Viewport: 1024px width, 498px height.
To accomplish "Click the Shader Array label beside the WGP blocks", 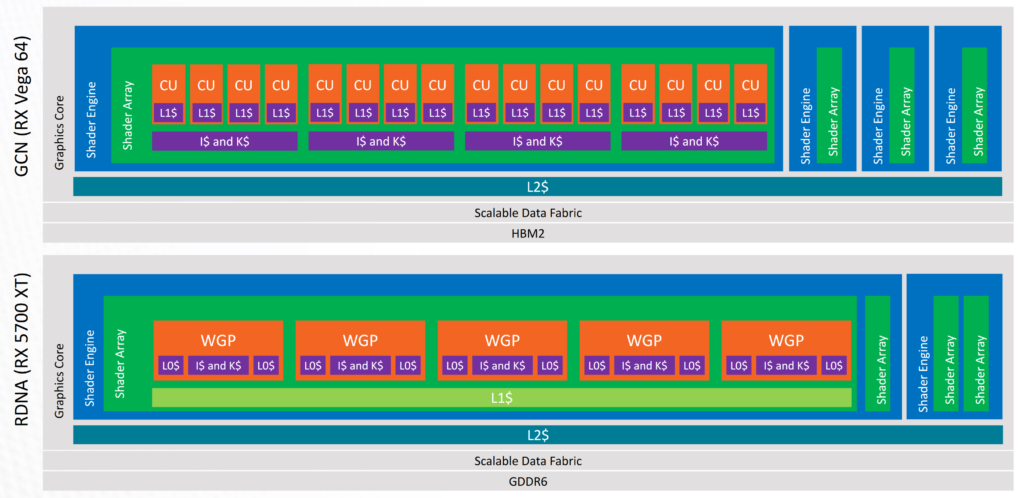I will coord(120,363).
